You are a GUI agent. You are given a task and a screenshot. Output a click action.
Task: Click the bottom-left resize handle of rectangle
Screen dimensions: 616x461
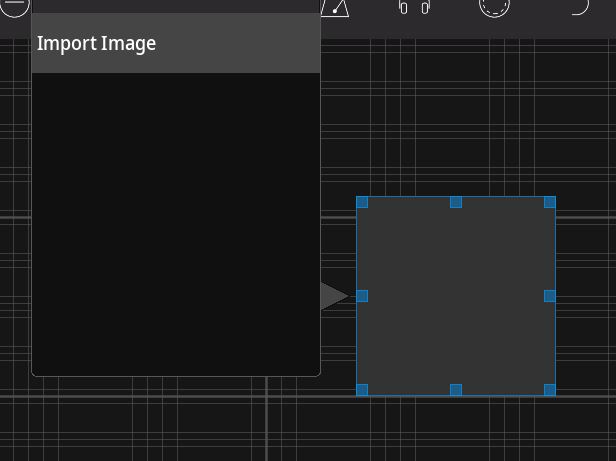pyautogui.click(x=362, y=390)
